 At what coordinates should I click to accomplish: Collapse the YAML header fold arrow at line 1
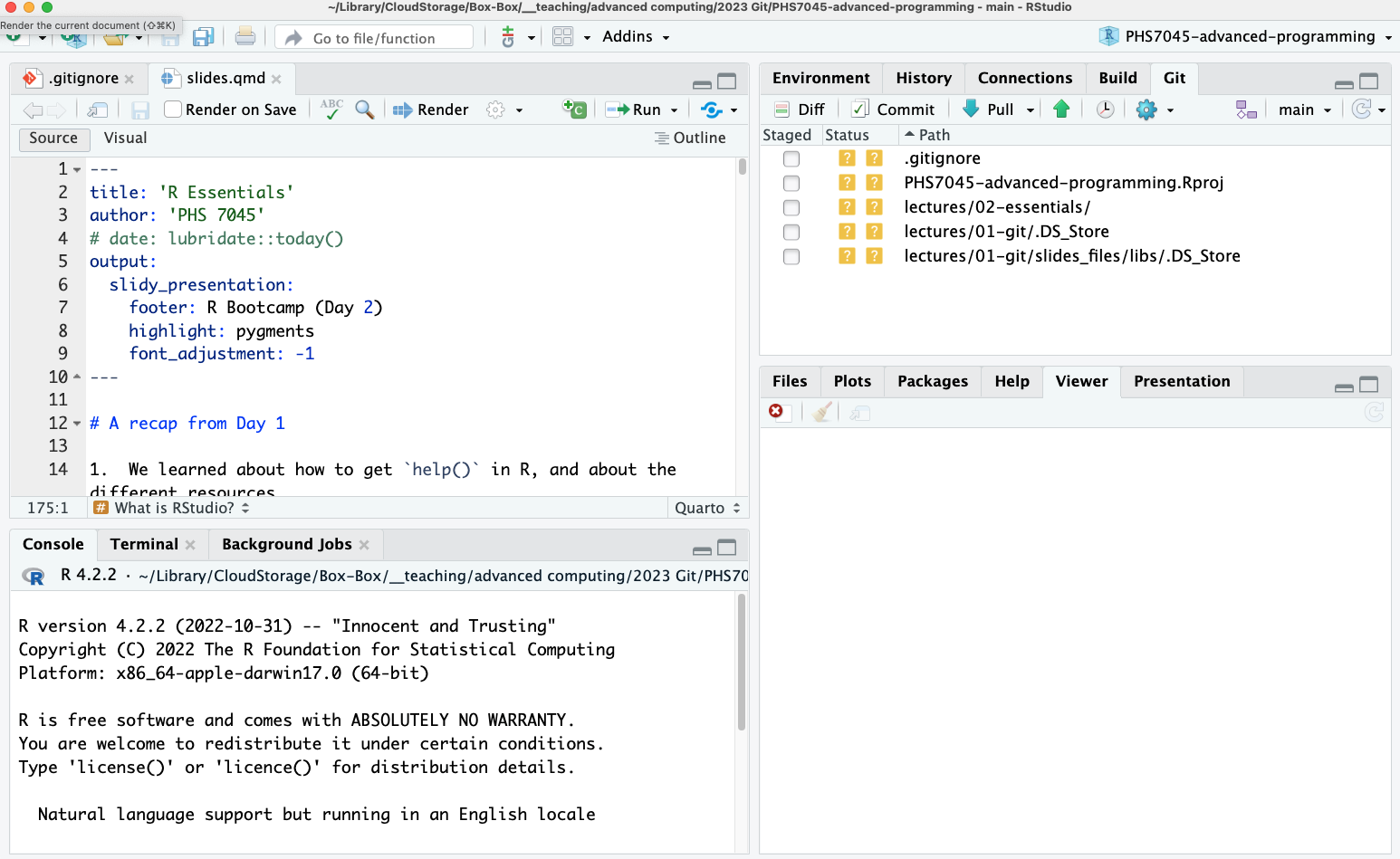point(77,170)
